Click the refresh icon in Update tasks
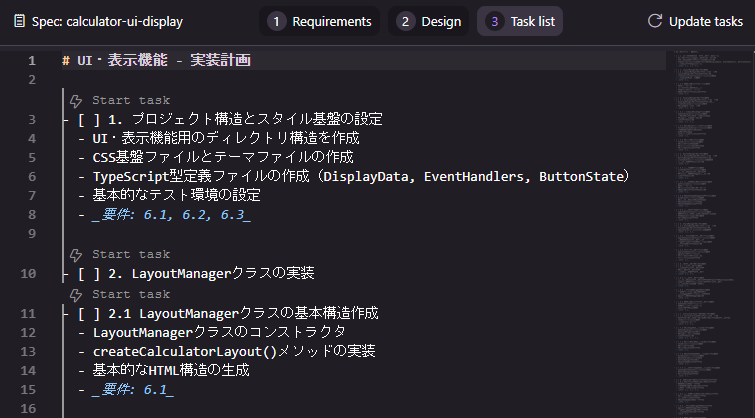This screenshot has width=755, height=418. pyautogui.click(x=654, y=21)
